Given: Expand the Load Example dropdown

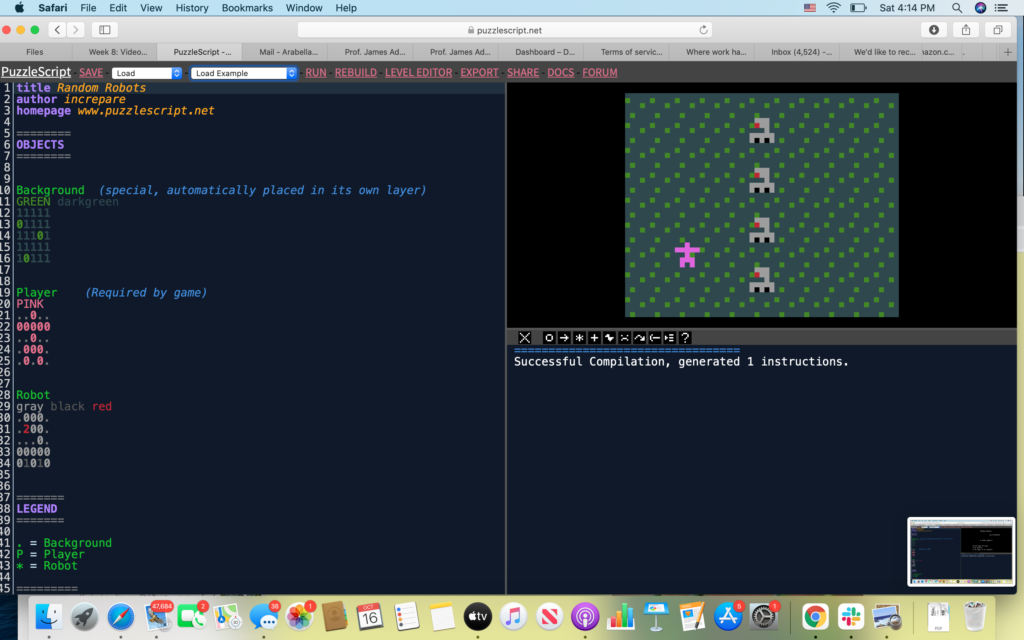Looking at the screenshot, I should pyautogui.click(x=245, y=73).
